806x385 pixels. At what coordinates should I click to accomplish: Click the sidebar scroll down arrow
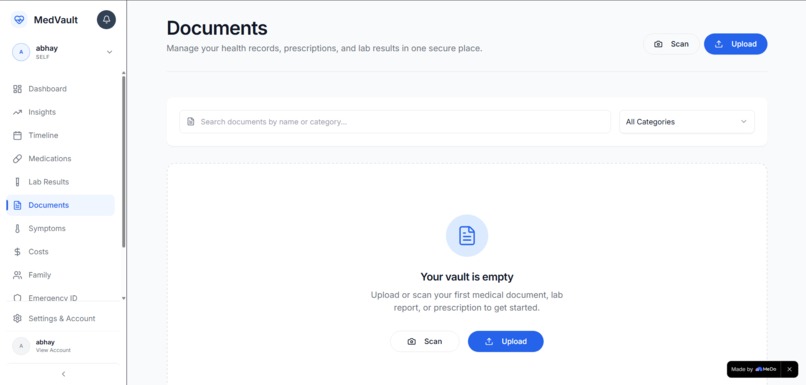pyautogui.click(x=123, y=298)
